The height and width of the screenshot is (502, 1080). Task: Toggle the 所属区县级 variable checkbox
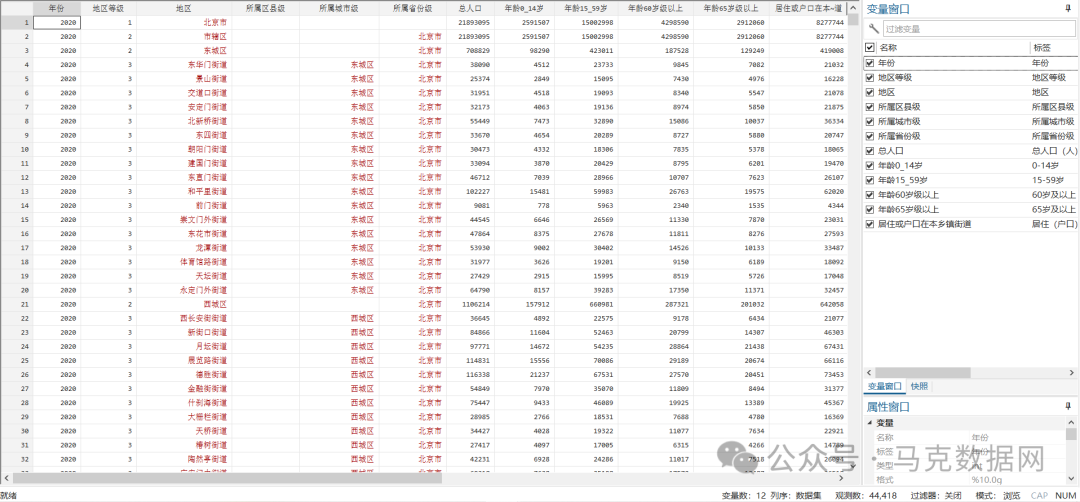870,107
